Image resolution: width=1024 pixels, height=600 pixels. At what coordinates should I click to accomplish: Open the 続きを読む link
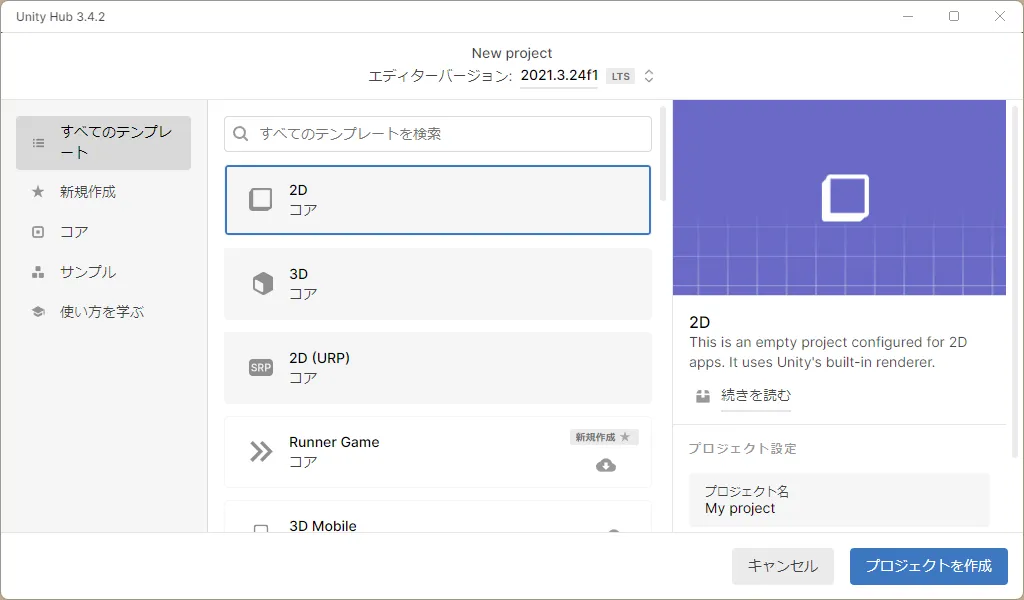point(755,396)
